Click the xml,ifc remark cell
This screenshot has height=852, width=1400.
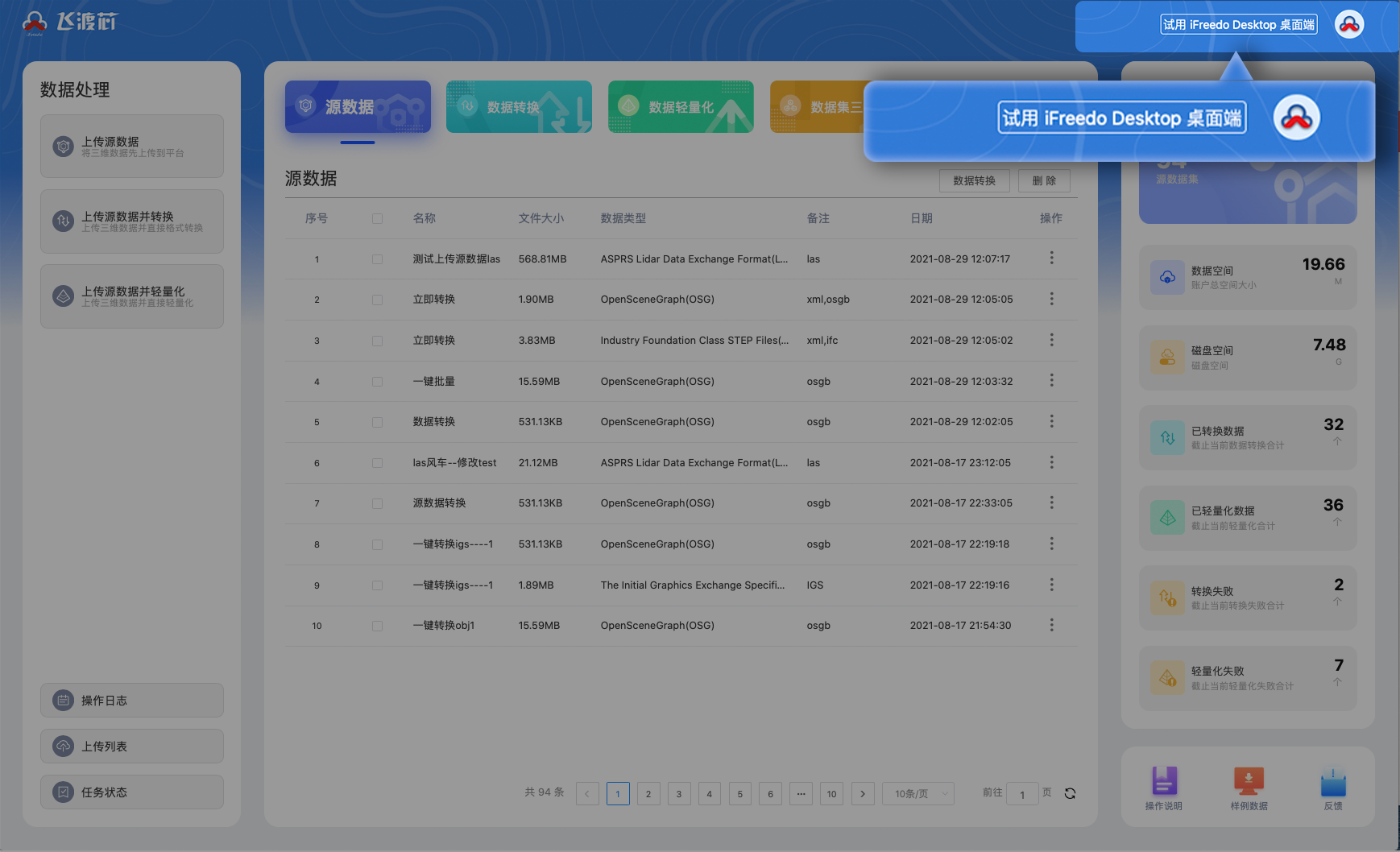pos(822,341)
